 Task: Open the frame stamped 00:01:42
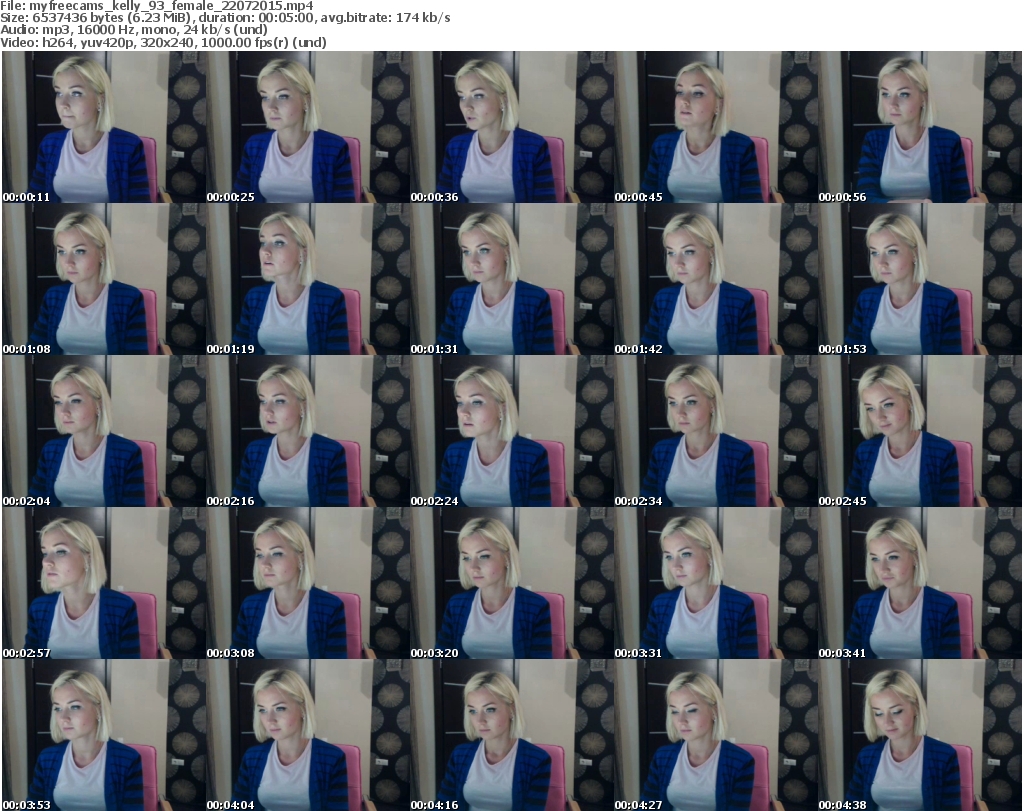tap(716, 279)
